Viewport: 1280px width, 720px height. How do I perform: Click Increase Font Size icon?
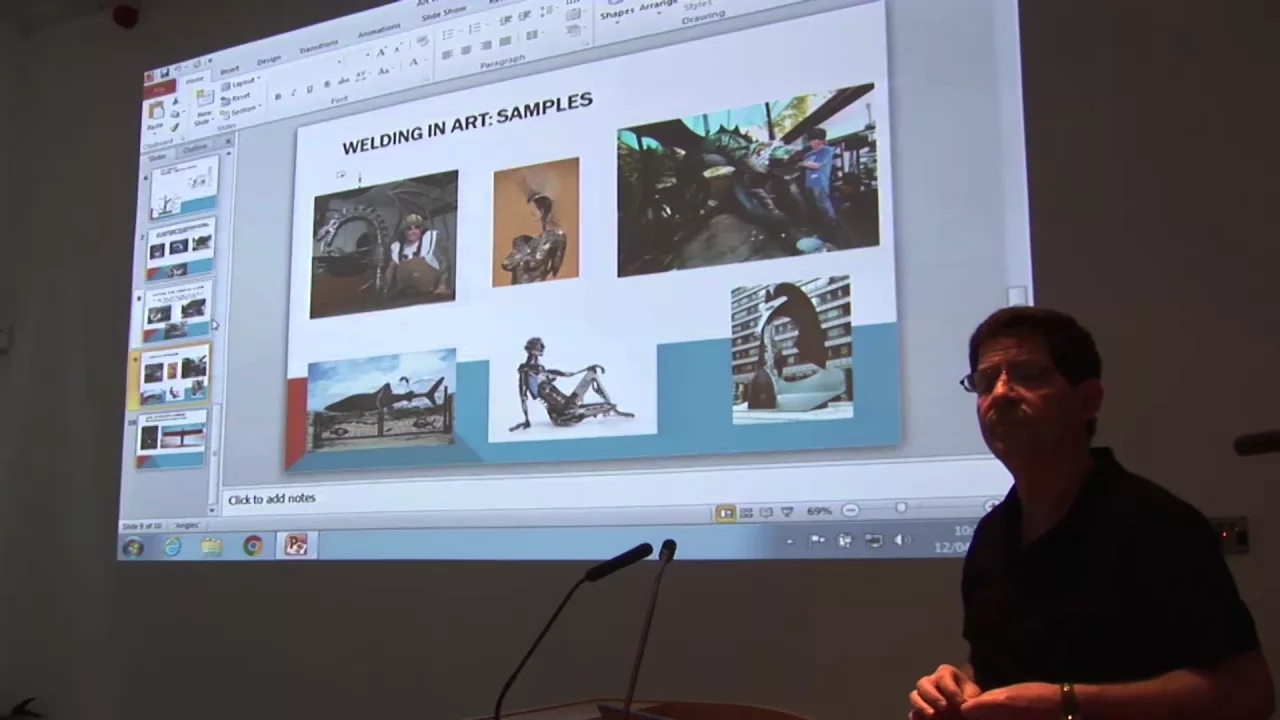click(381, 53)
